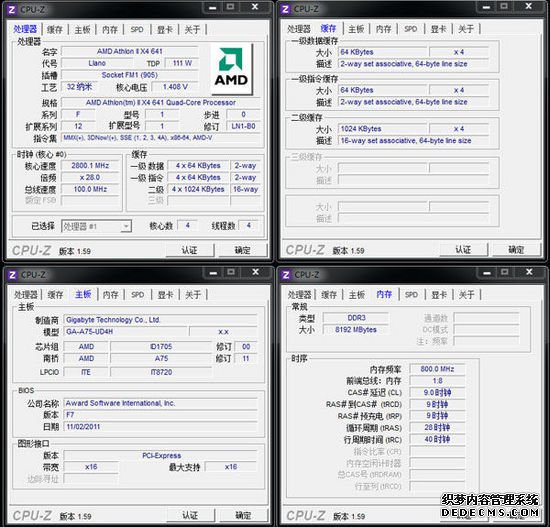
Task: Click the LPCIO value IT8720
Action: (x=161, y=372)
